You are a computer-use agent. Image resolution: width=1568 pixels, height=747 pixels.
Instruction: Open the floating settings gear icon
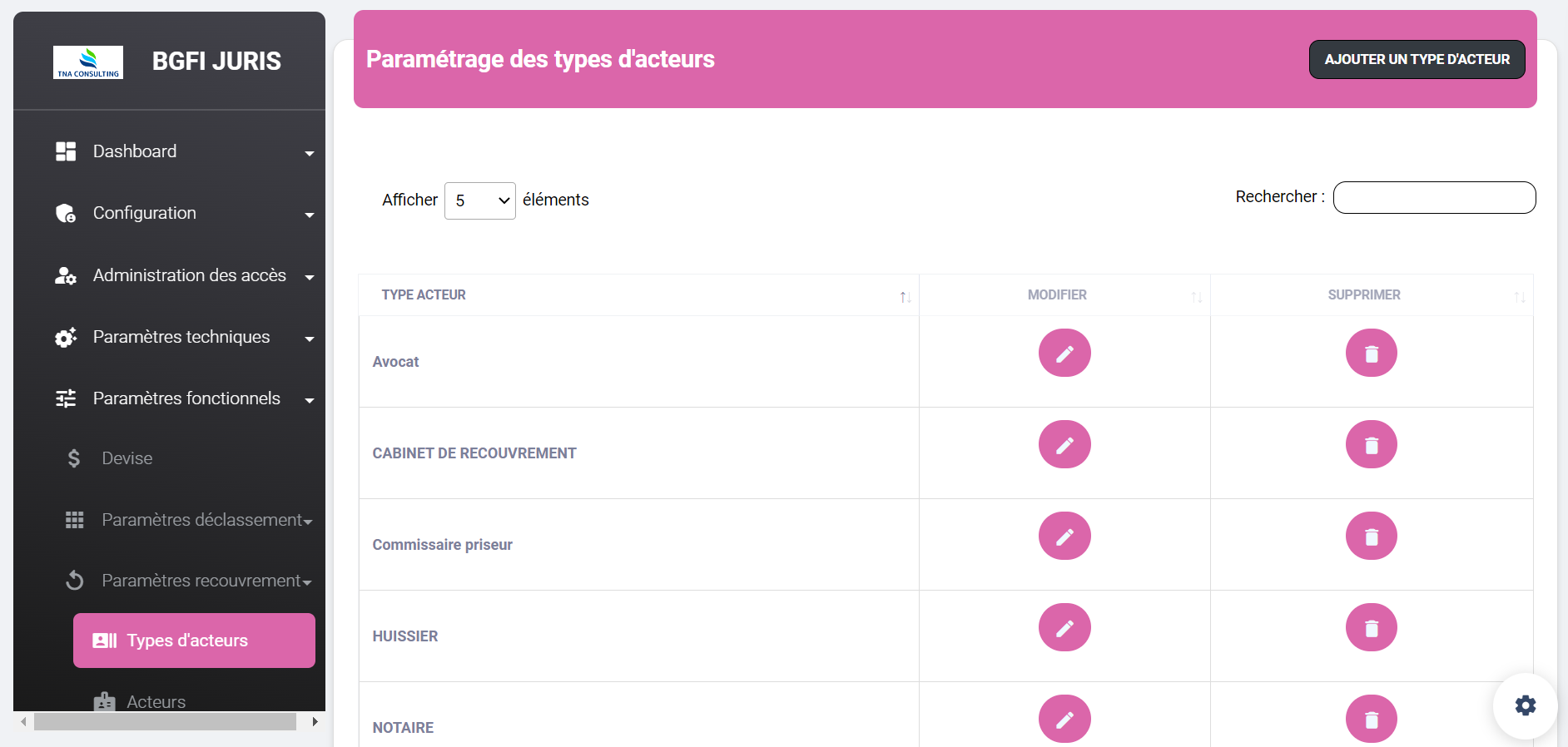tap(1525, 705)
